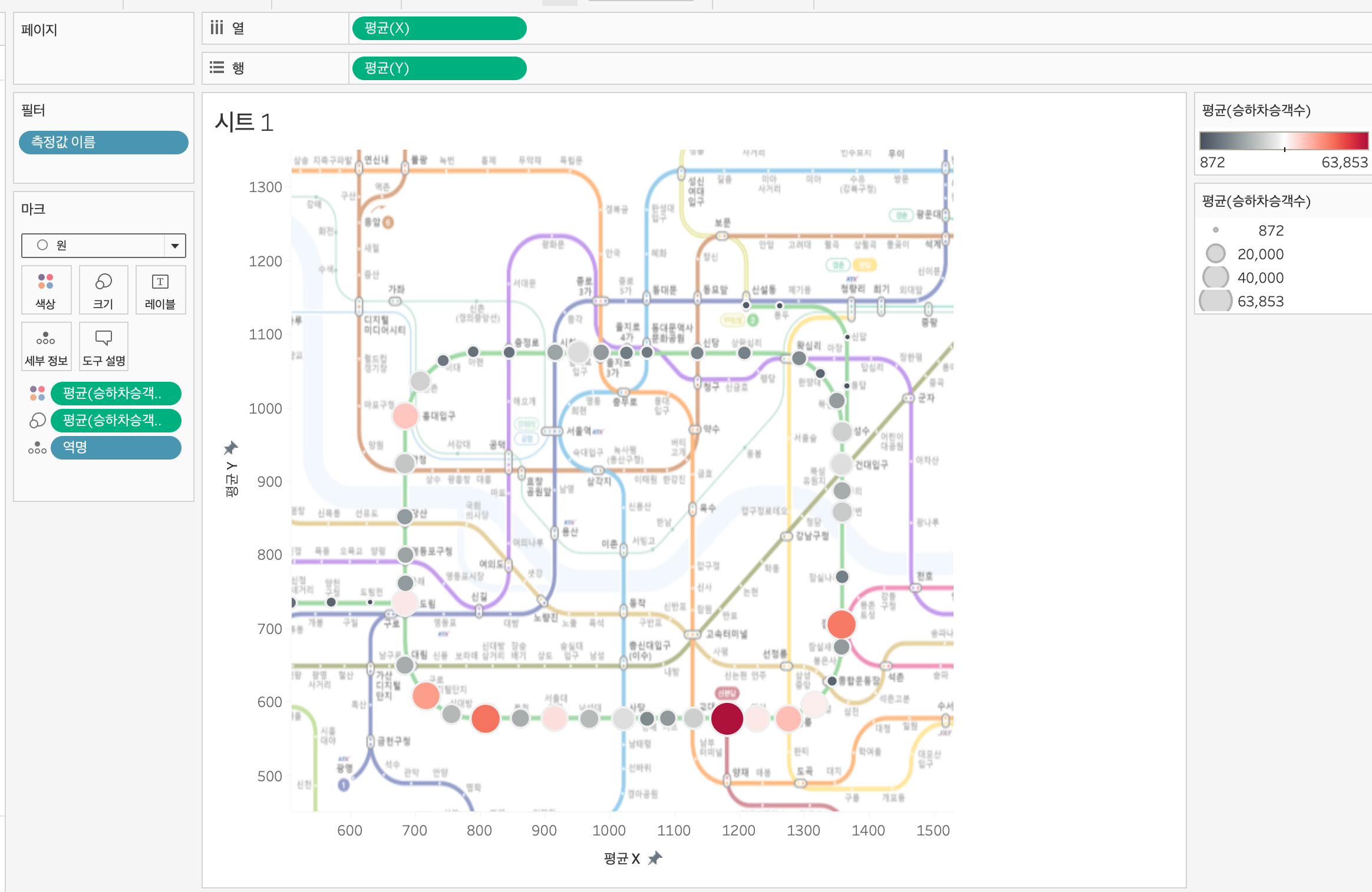
Task: Click the 시트 1 sheet title
Action: pos(244,123)
